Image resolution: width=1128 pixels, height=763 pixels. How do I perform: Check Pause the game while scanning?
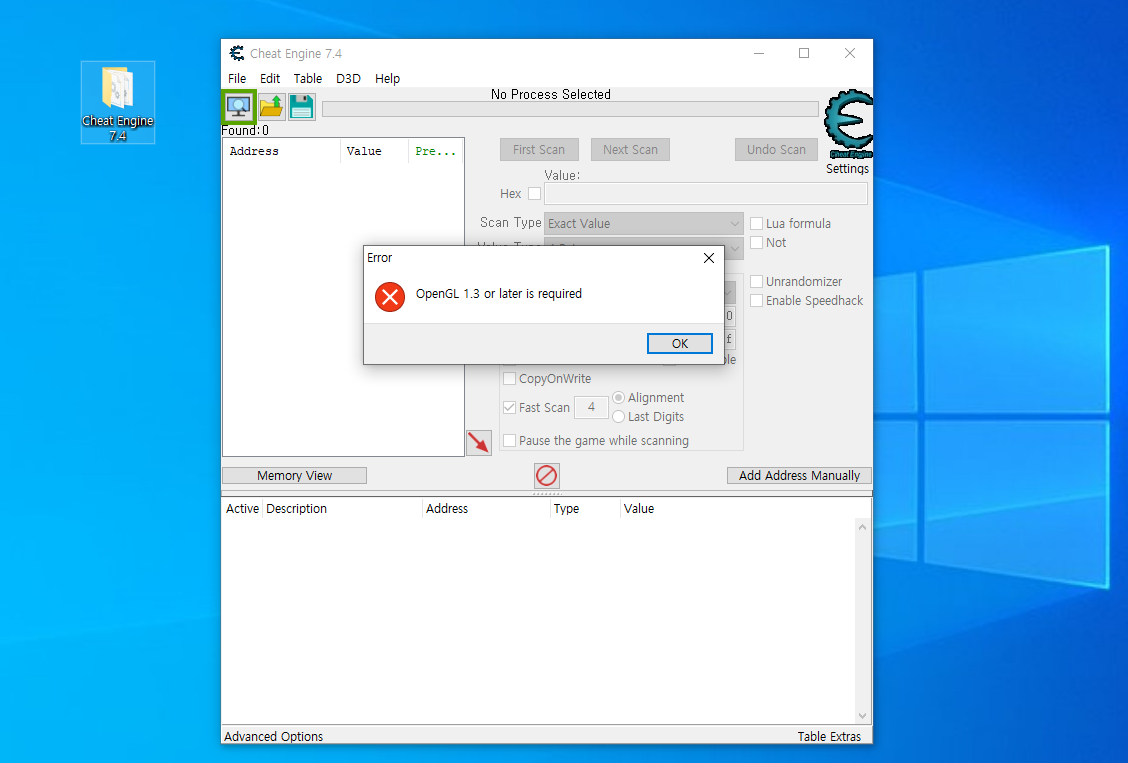(509, 440)
